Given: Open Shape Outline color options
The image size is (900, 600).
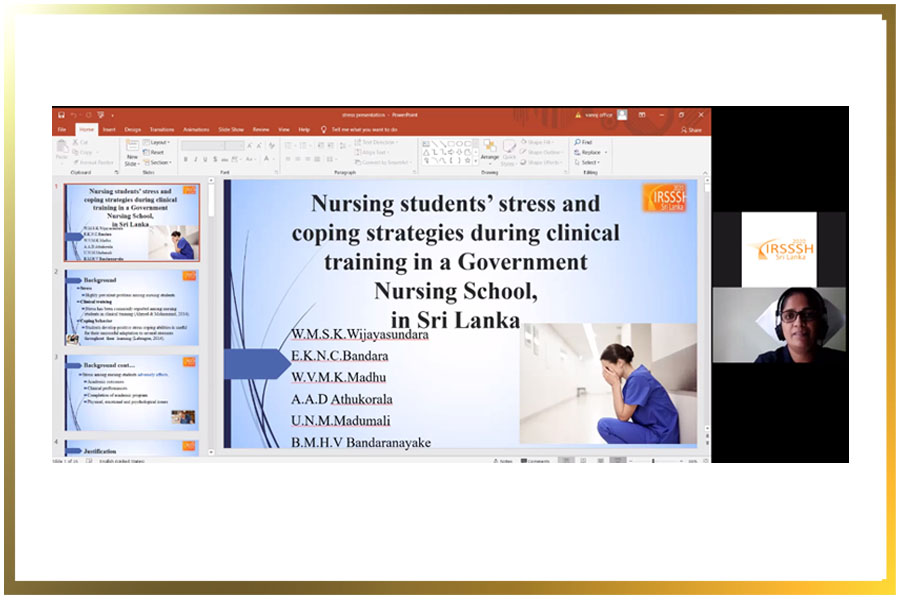Looking at the screenshot, I should [x=541, y=152].
